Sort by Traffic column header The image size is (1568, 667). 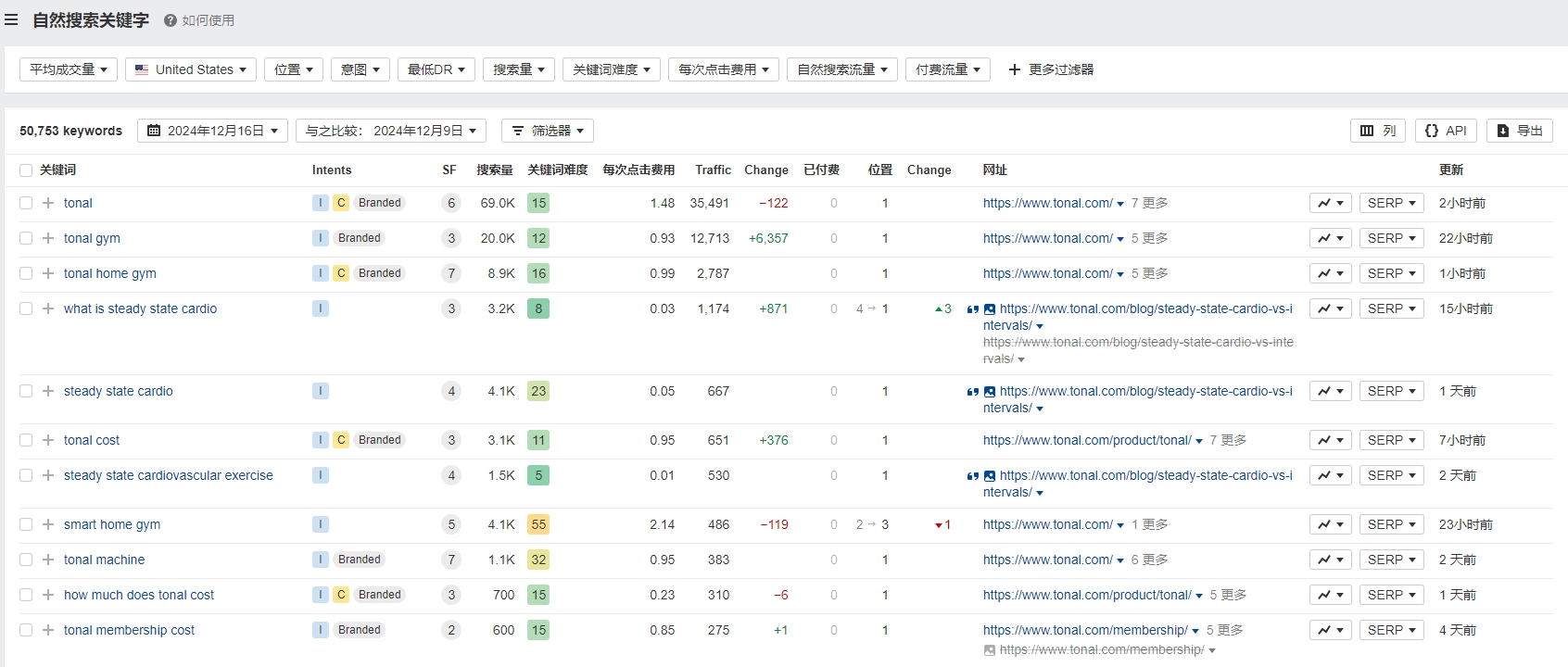pos(713,170)
